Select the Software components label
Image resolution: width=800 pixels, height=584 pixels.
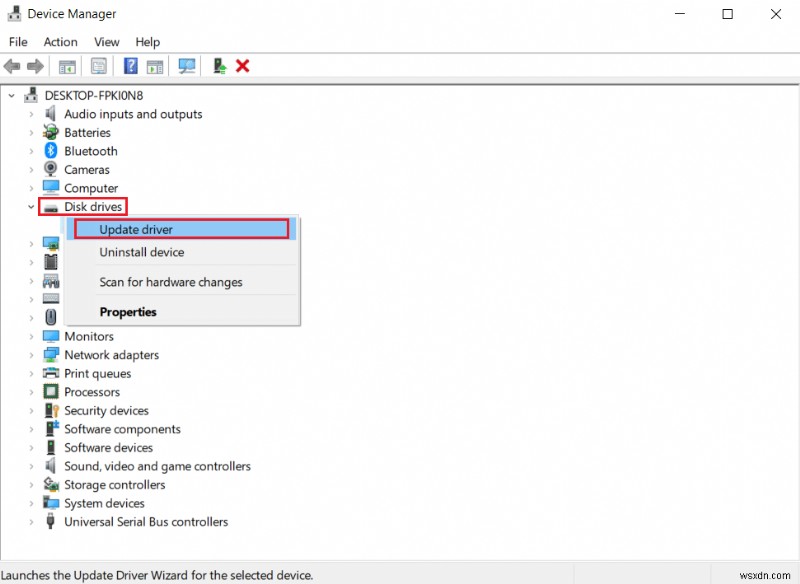point(122,429)
